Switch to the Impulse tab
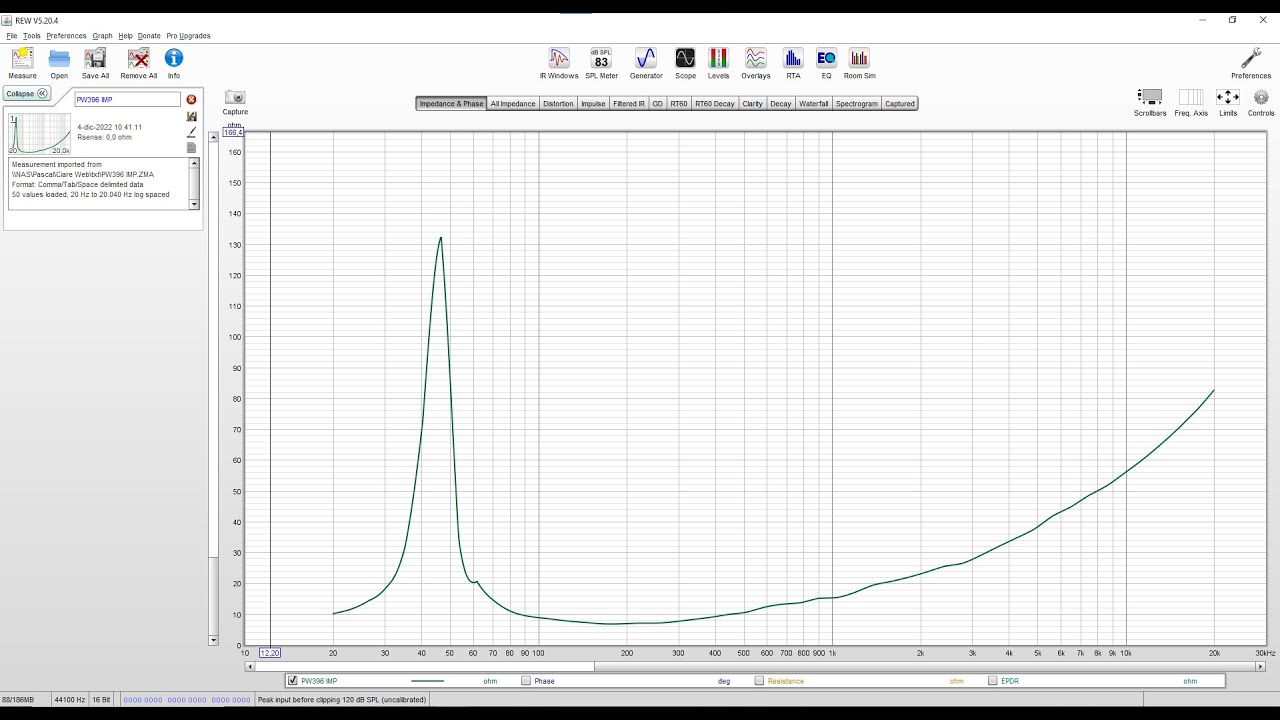 click(593, 104)
